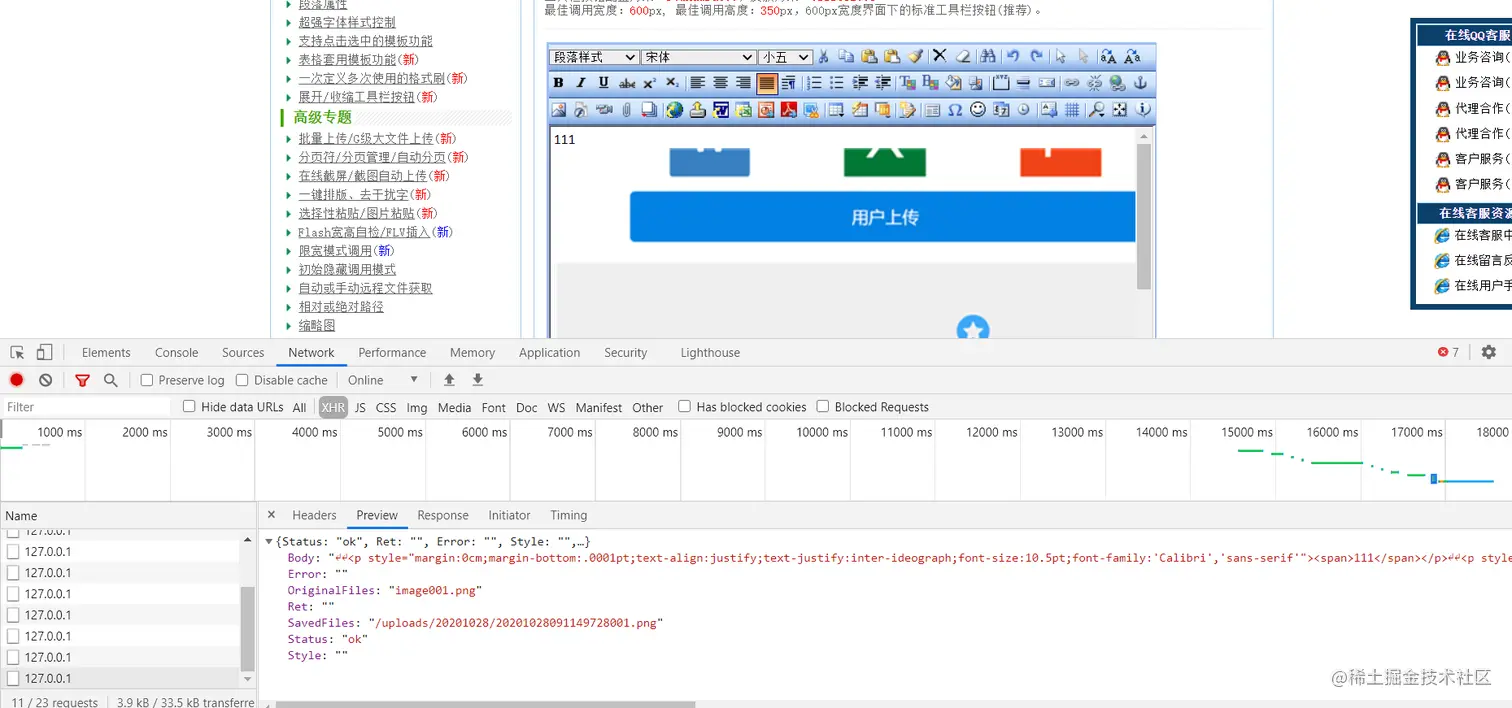Switch to the Console tab
Image resolution: width=1512 pixels, height=708 pixels.
click(x=177, y=352)
